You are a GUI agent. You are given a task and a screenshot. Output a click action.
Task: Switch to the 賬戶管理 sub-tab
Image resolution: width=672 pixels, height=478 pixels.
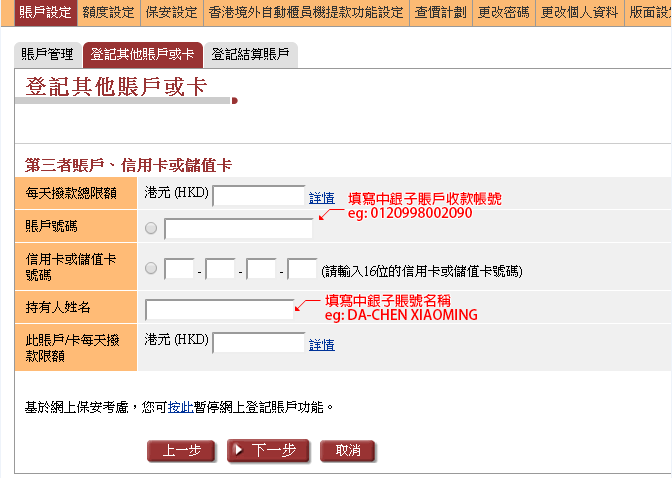tap(47, 54)
